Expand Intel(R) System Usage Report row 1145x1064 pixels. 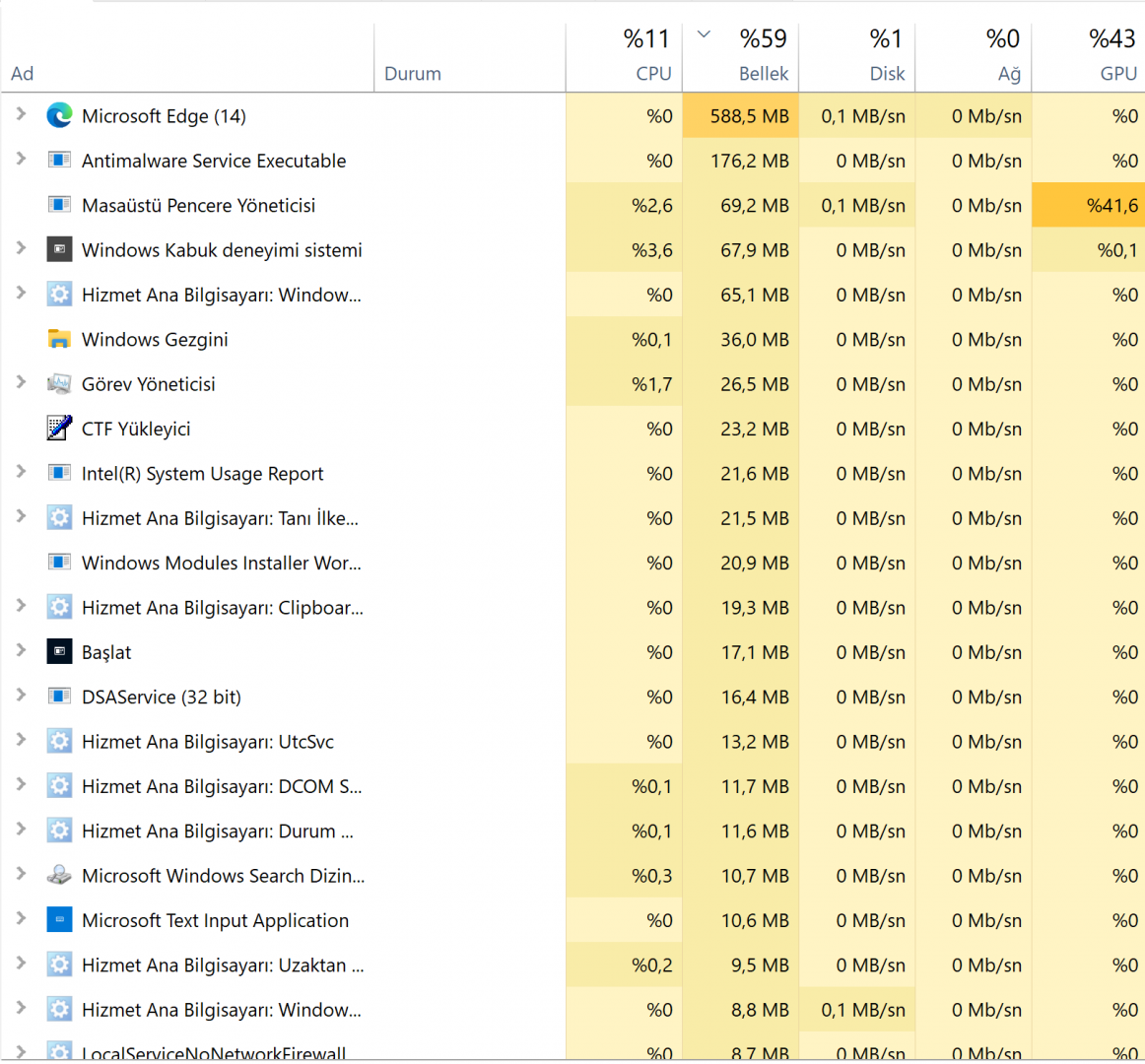(x=21, y=472)
